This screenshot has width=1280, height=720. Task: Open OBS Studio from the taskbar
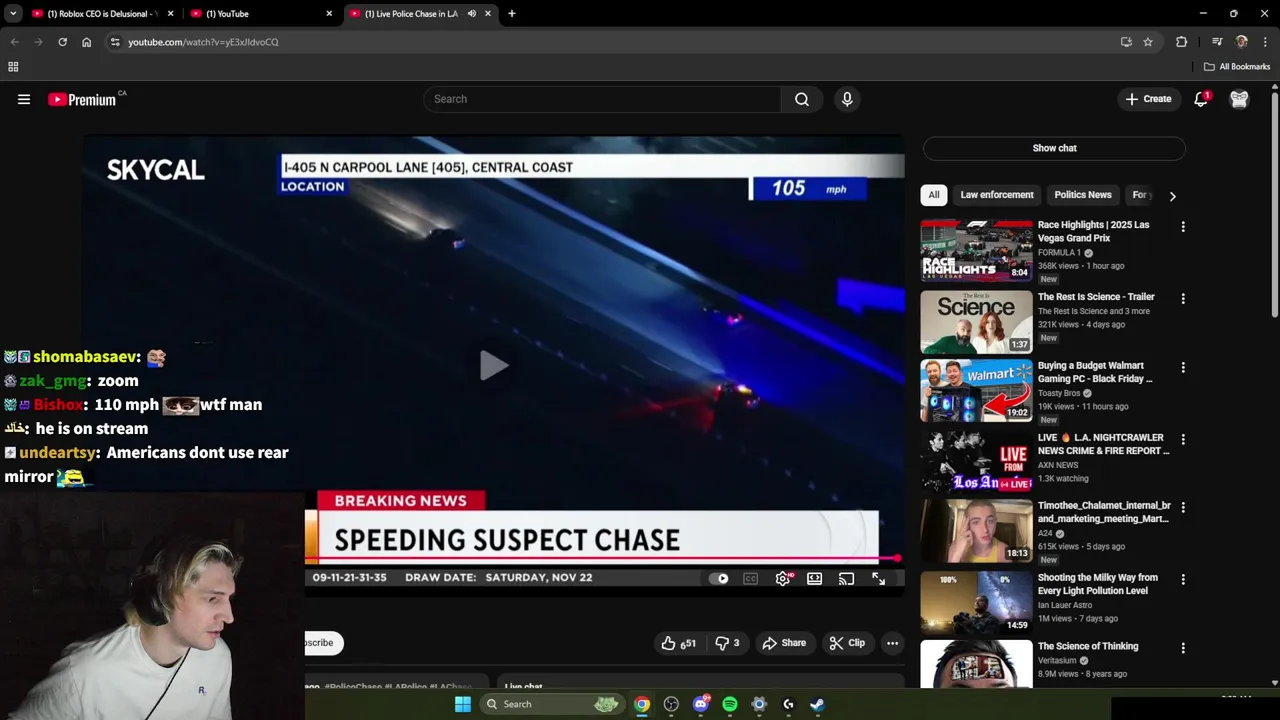tap(671, 704)
